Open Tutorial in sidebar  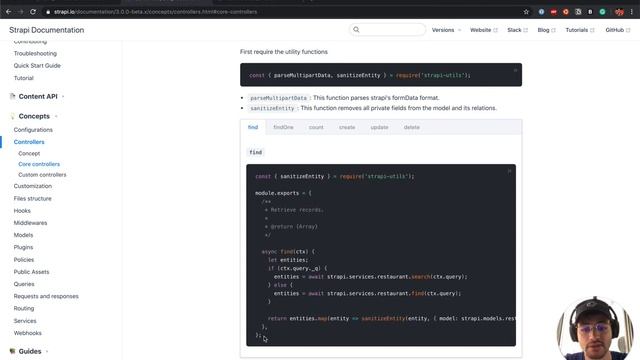pos(24,78)
